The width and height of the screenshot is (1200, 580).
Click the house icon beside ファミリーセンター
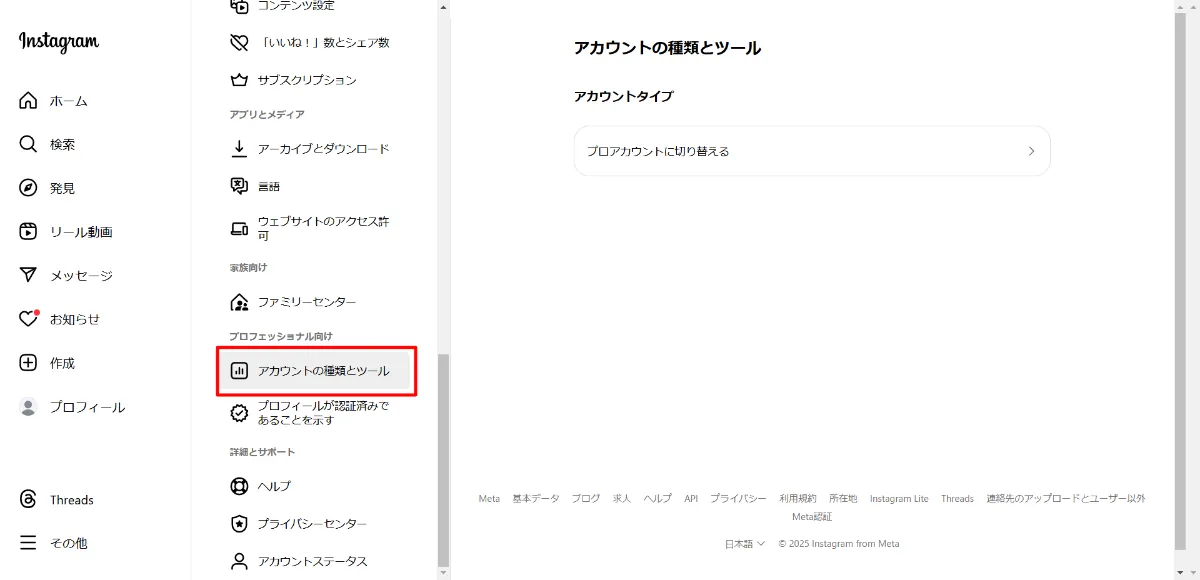(x=239, y=302)
